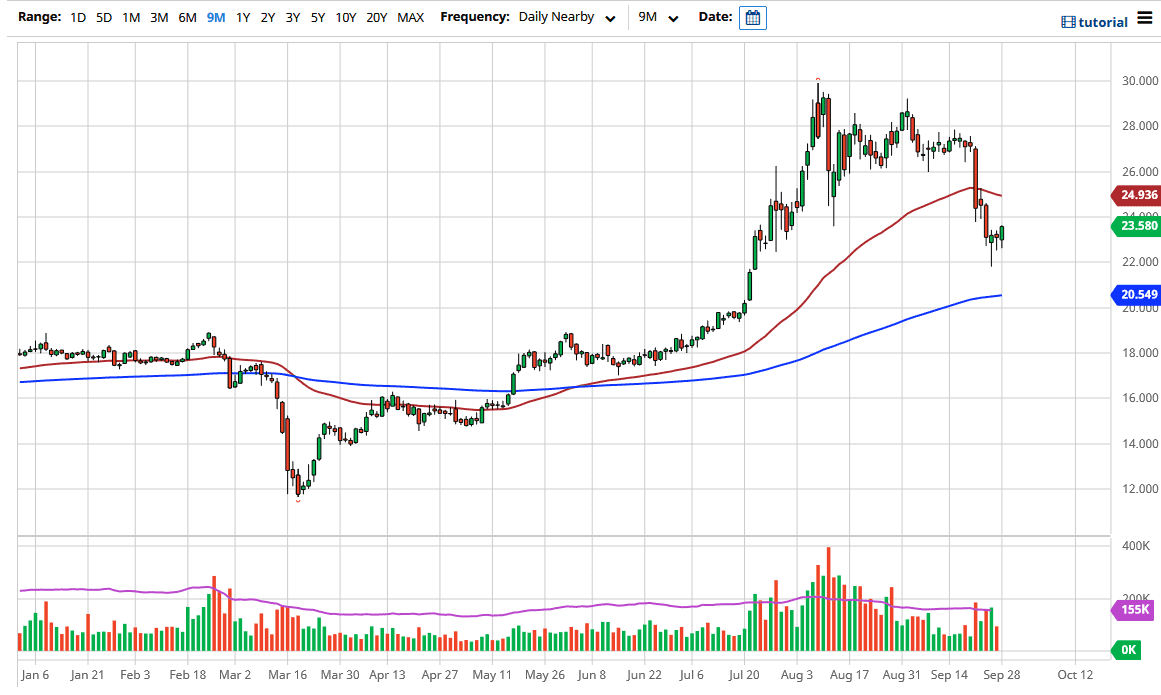Click the Aug 17 date label
The height and width of the screenshot is (695, 1161).
pyautogui.click(x=849, y=675)
